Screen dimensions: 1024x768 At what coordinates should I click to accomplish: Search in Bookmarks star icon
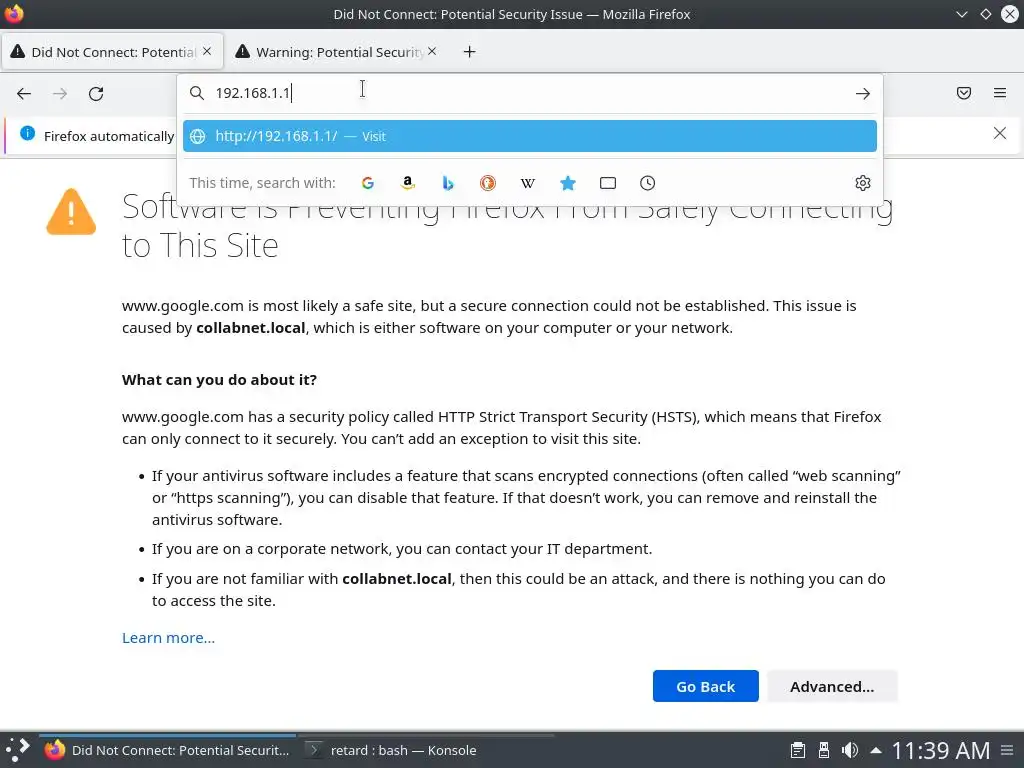pos(568,183)
